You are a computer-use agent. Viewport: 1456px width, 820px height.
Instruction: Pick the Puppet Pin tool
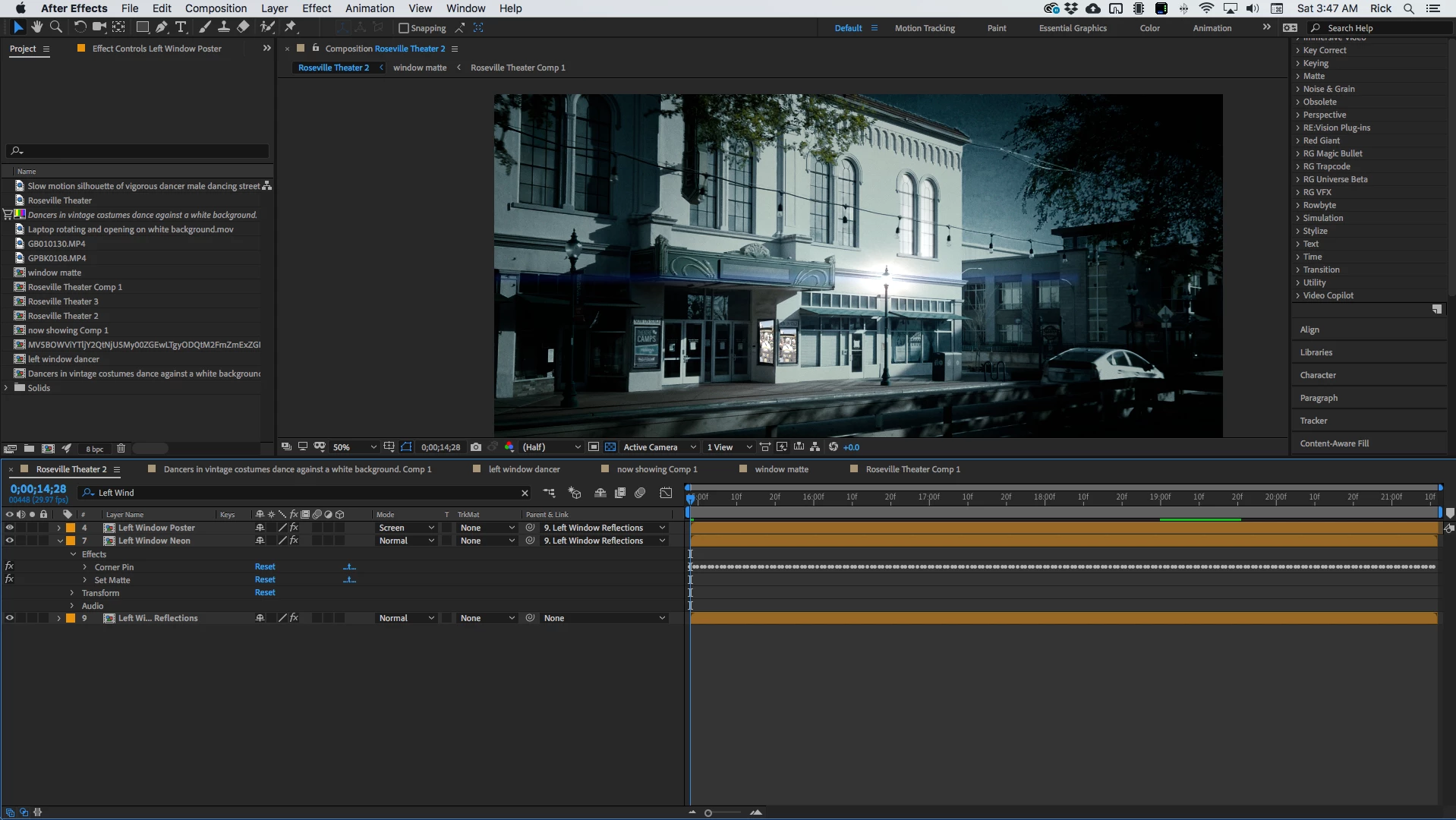point(290,27)
